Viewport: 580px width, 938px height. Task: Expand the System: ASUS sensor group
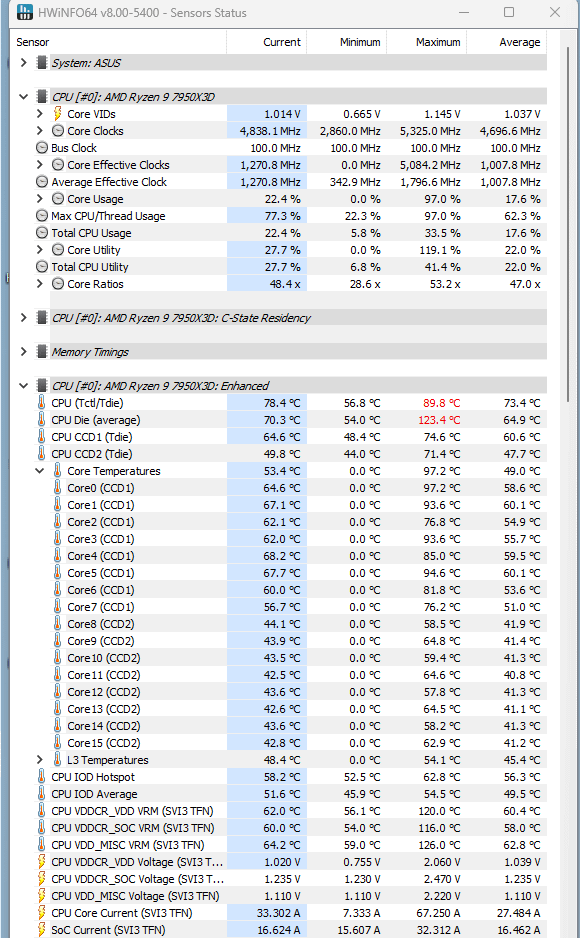[23, 62]
